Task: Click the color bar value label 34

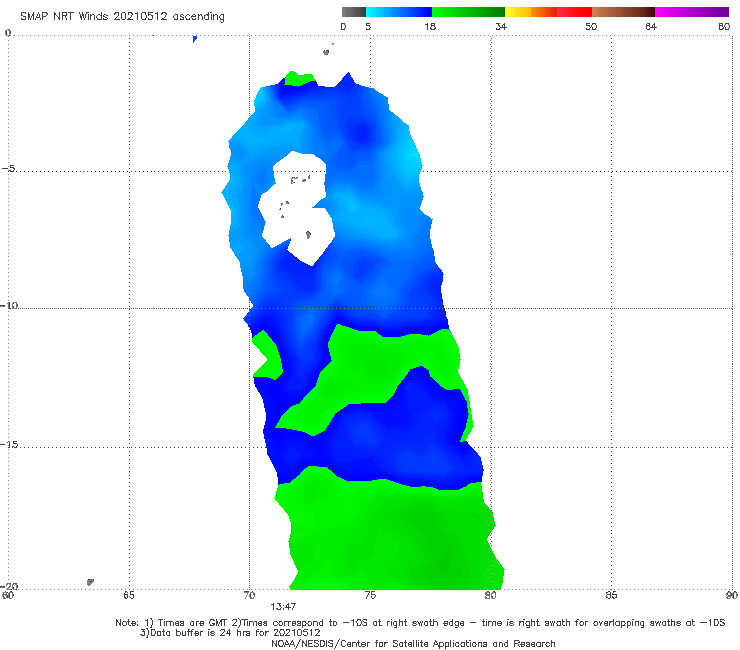Action: (x=501, y=26)
